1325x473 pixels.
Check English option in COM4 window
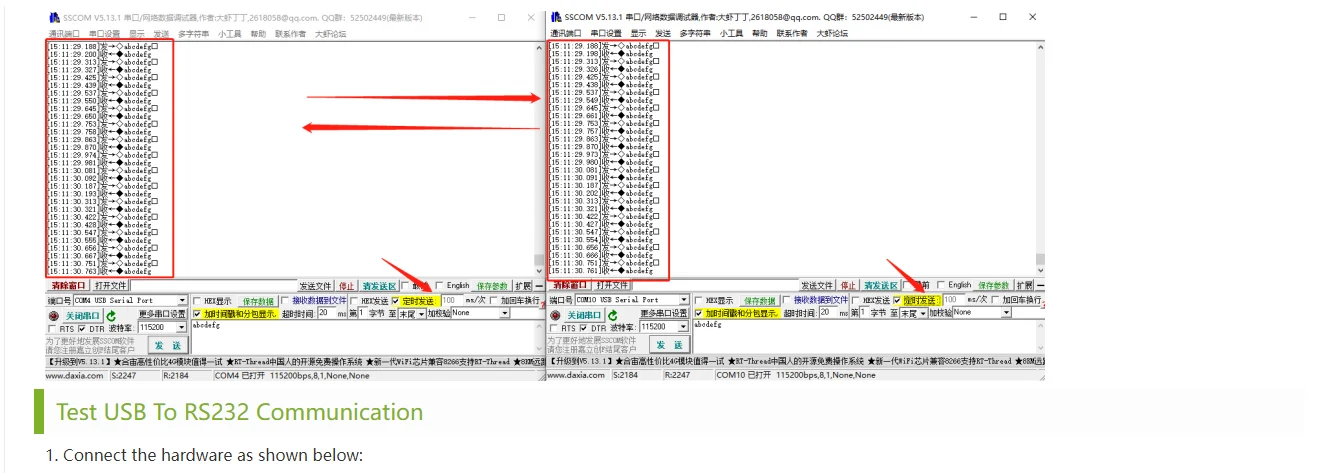click(x=439, y=286)
